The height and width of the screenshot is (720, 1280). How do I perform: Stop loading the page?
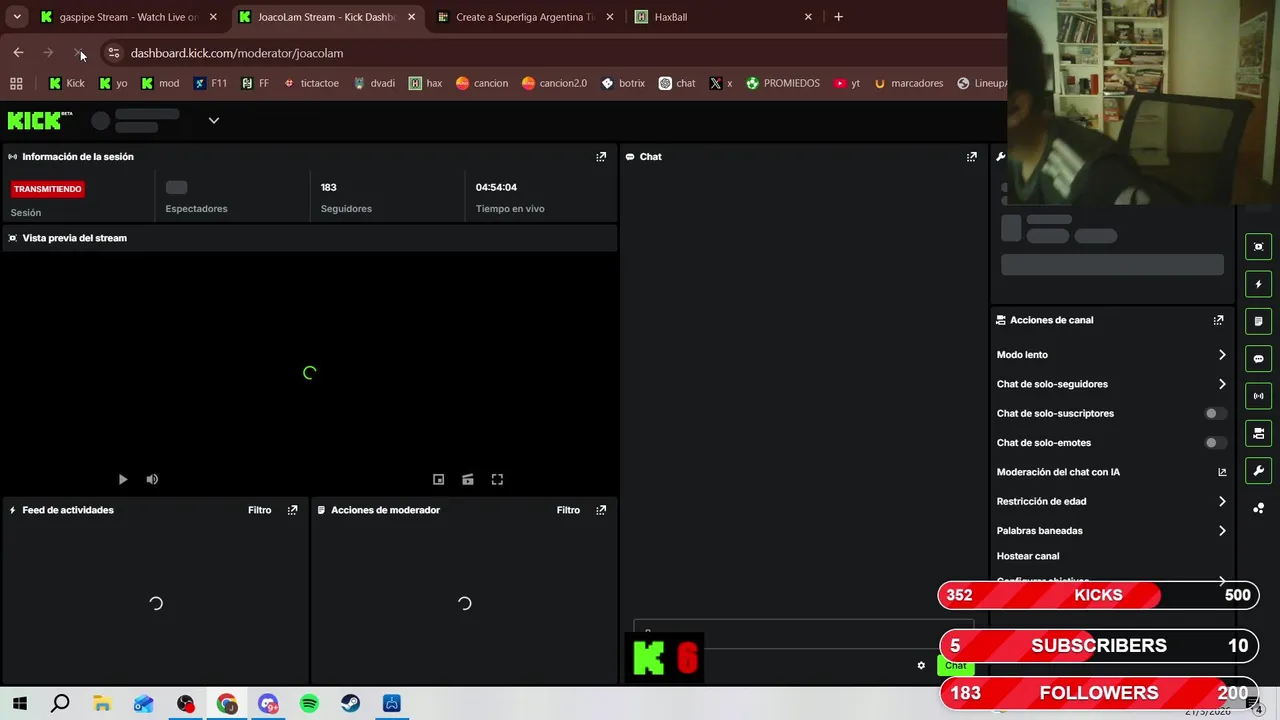coord(78,53)
